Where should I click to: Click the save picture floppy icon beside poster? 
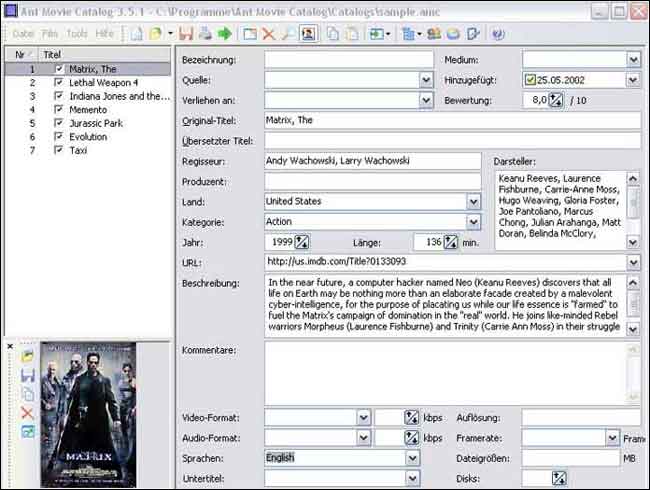[27, 375]
